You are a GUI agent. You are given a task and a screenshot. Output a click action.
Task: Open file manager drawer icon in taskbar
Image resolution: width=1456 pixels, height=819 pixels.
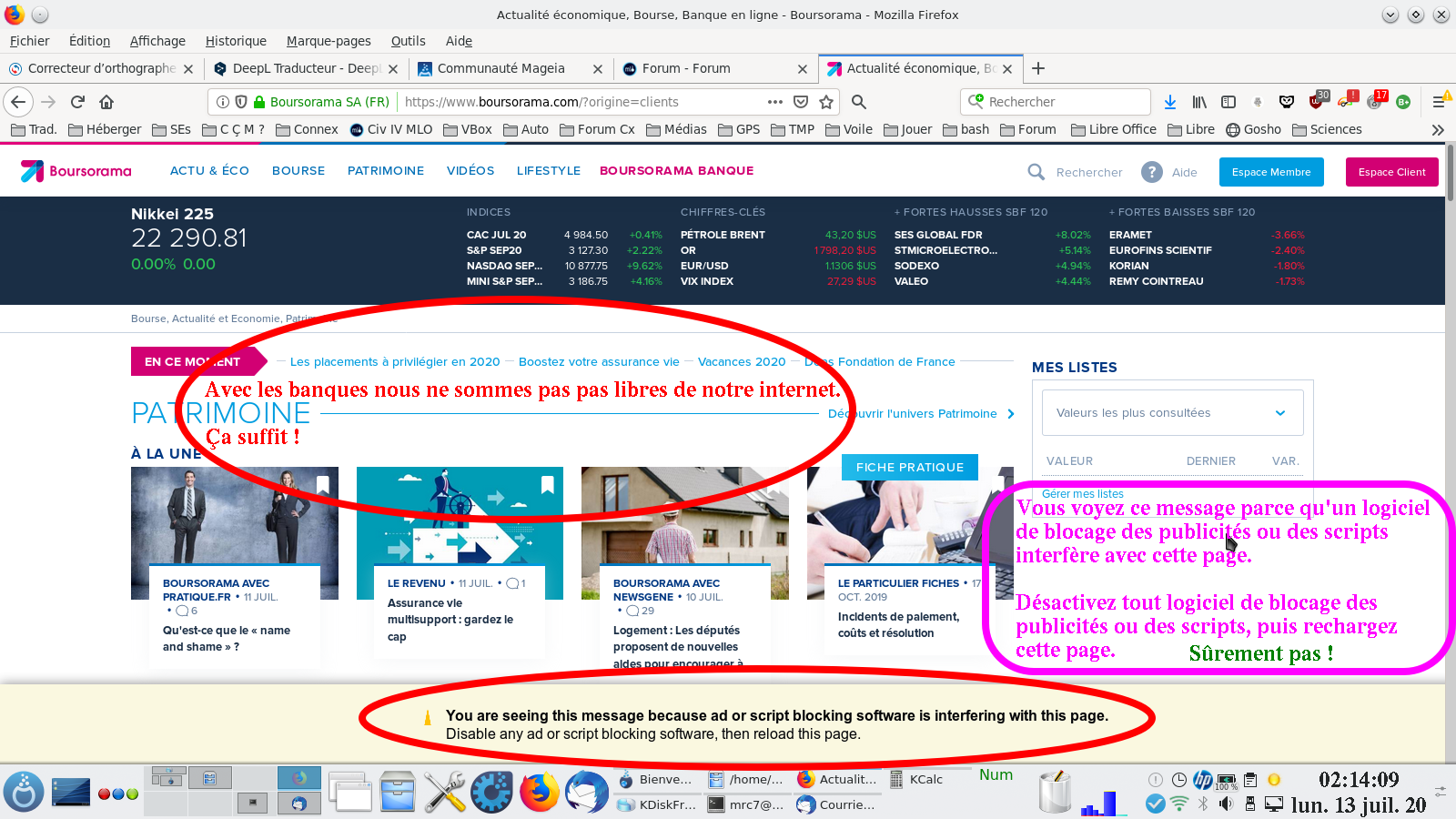398,792
